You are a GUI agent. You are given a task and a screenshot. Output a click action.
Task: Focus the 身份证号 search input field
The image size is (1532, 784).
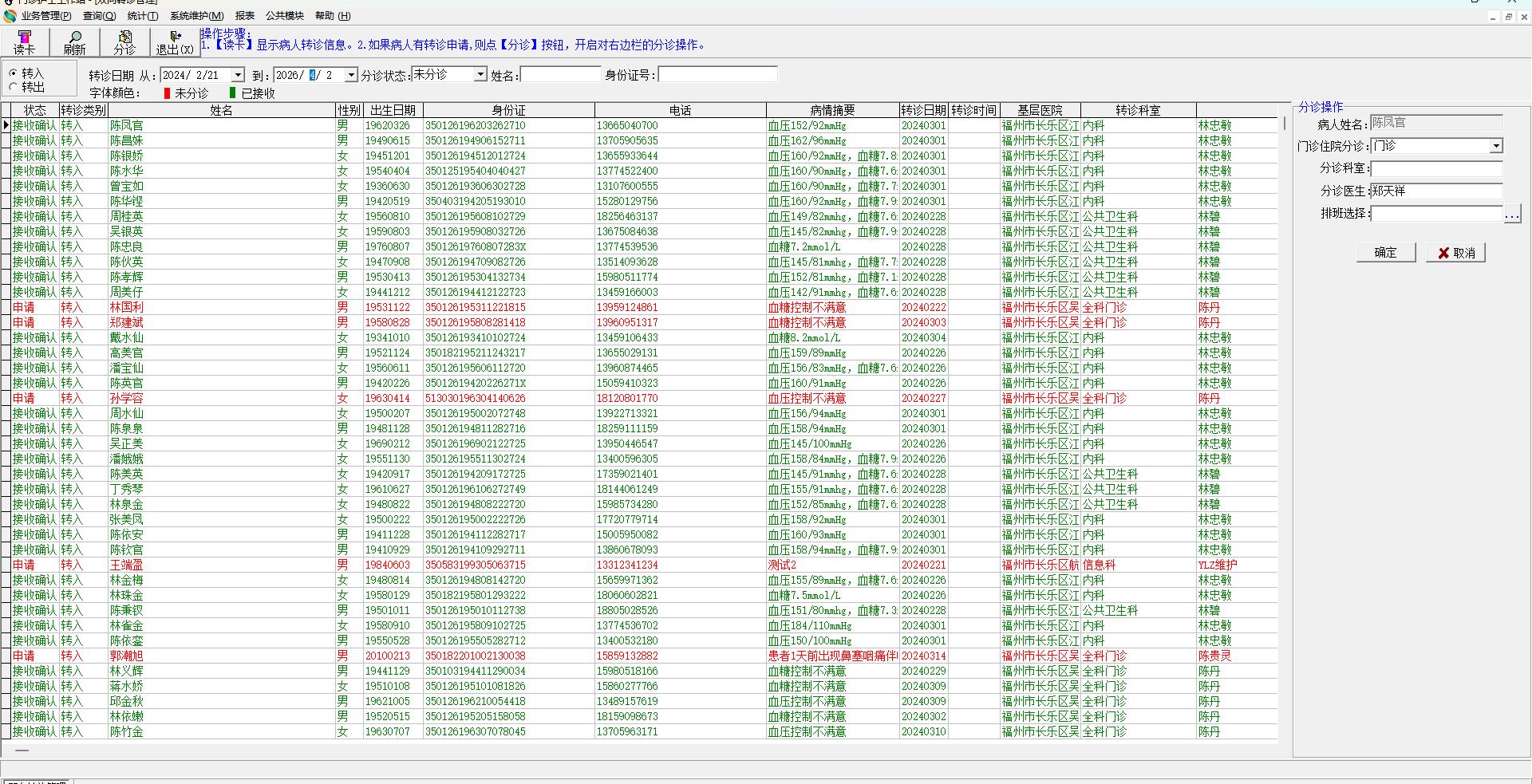[717, 75]
